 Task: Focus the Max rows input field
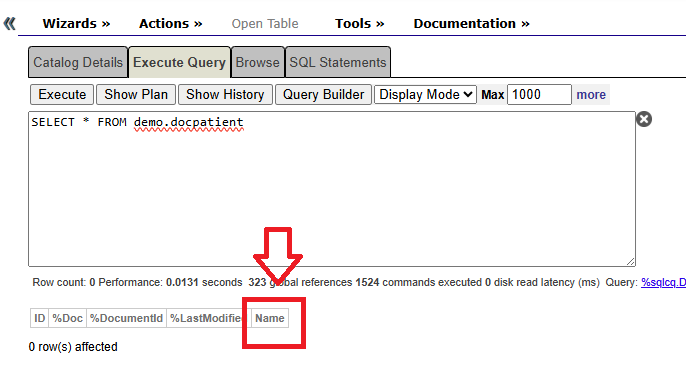click(x=539, y=94)
